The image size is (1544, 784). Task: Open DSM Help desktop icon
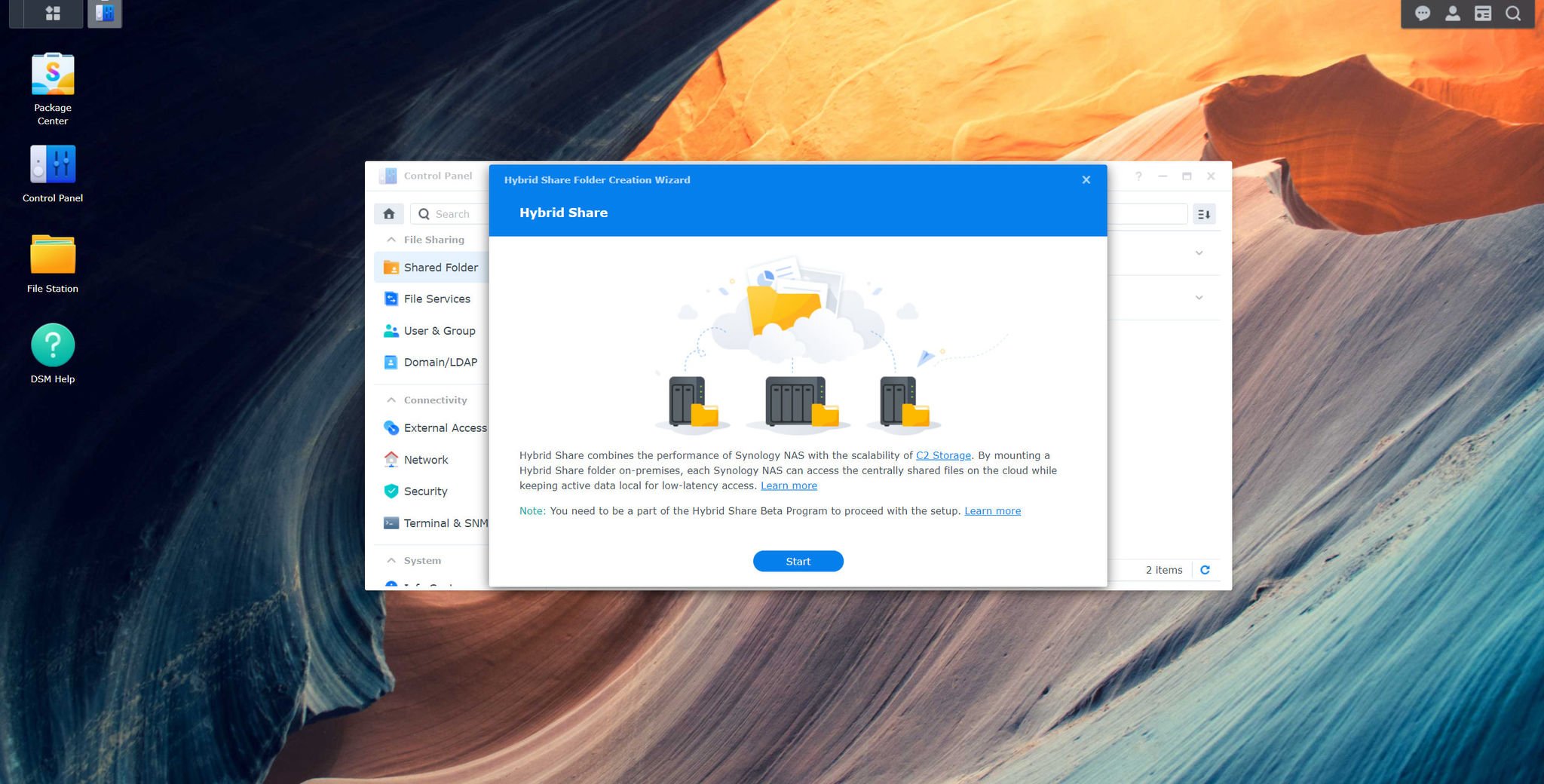tap(53, 354)
